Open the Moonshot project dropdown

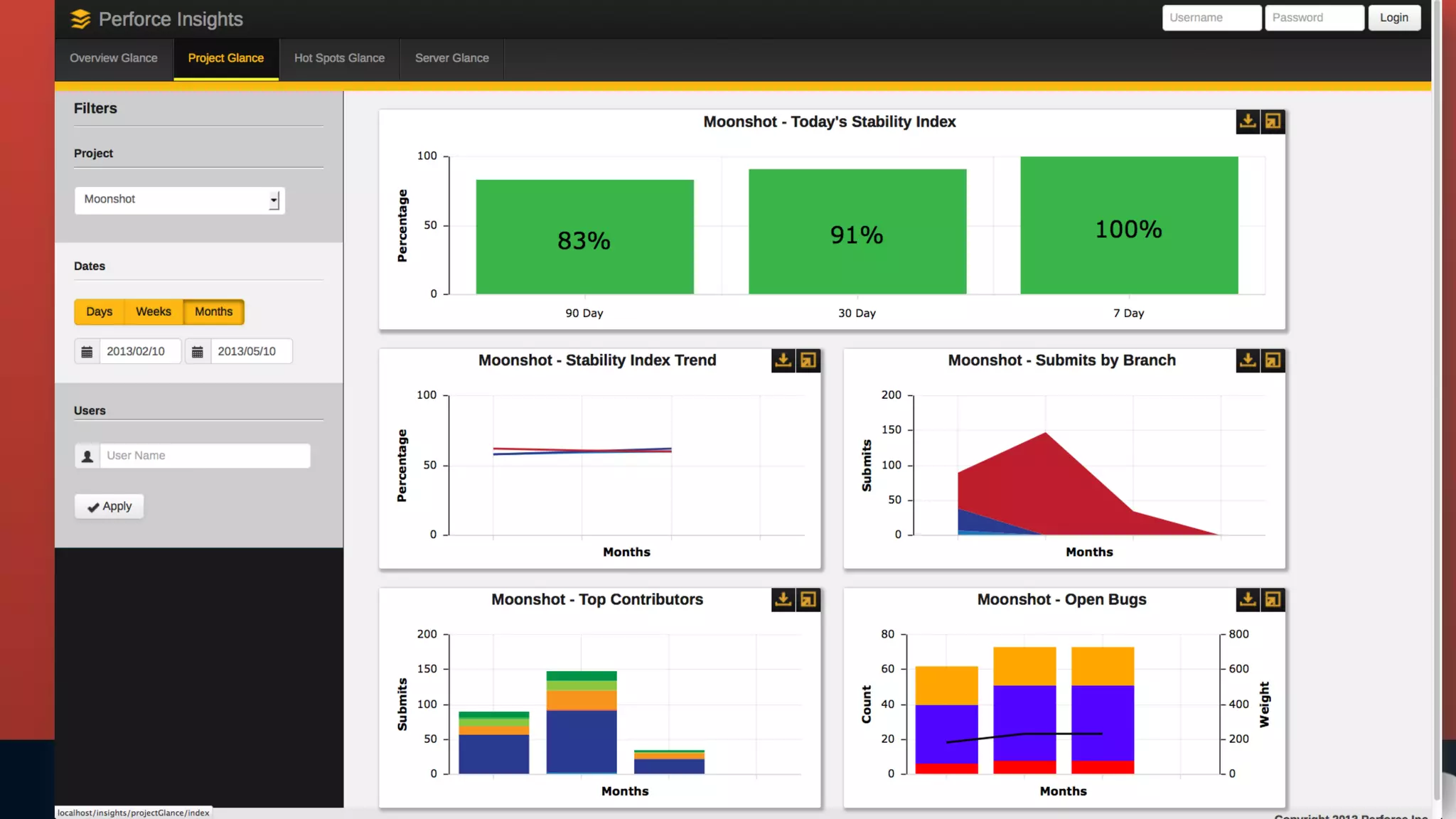point(179,200)
